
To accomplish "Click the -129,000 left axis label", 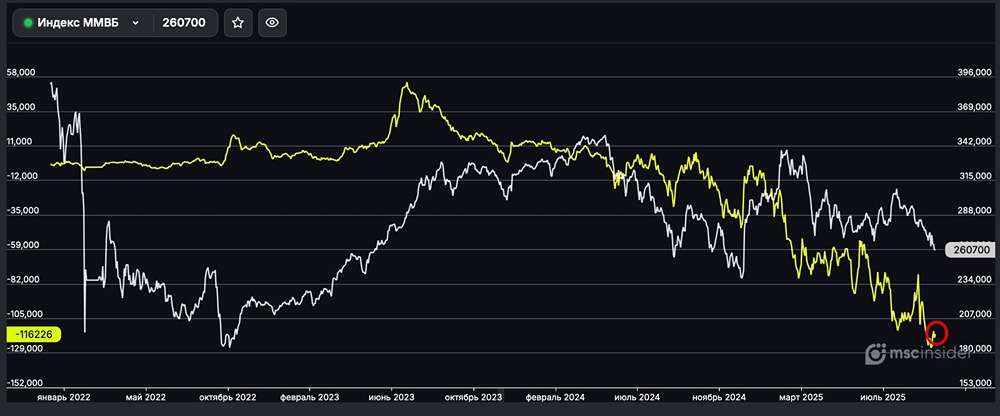I will [x=24, y=349].
